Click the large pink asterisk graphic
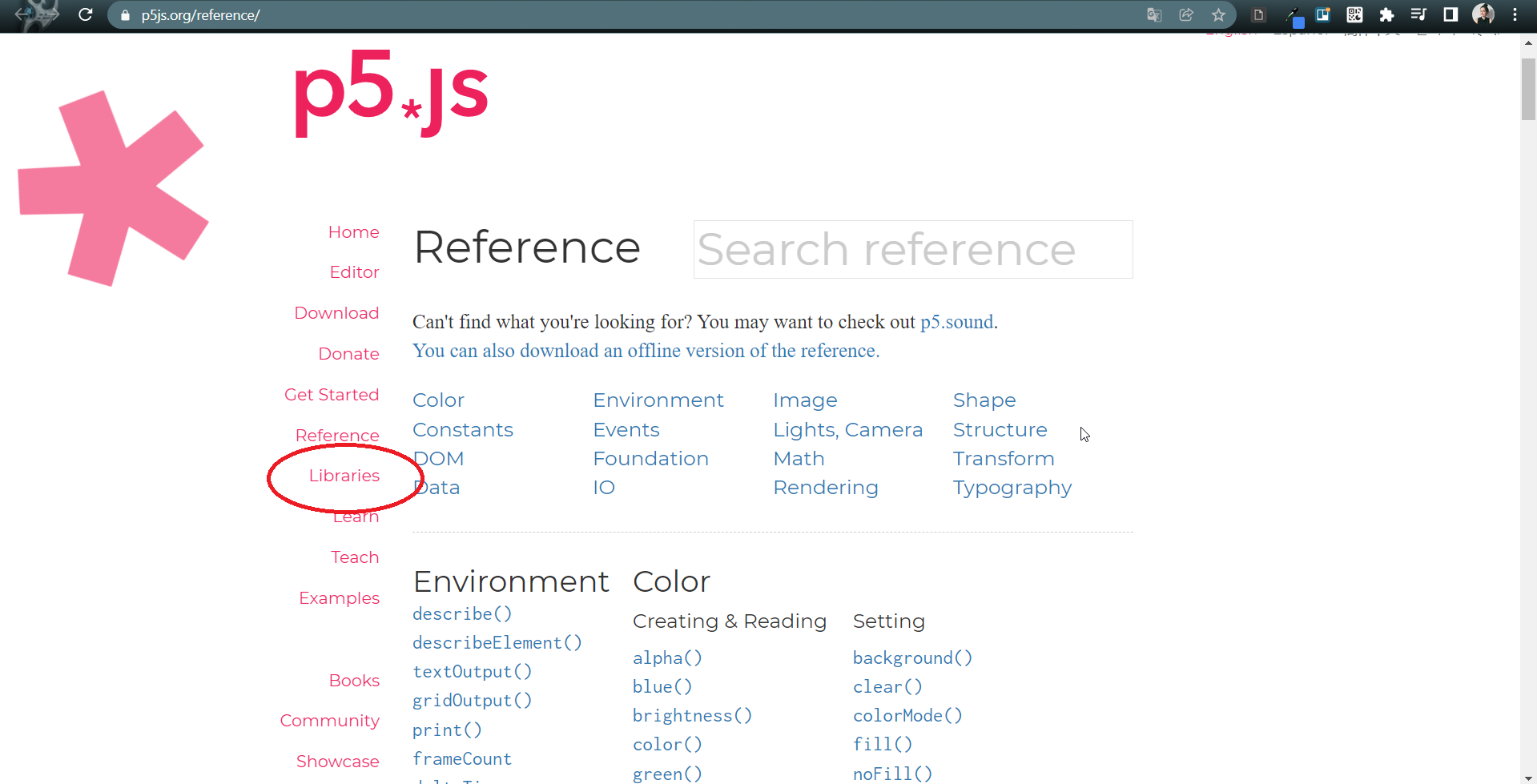 [113, 188]
